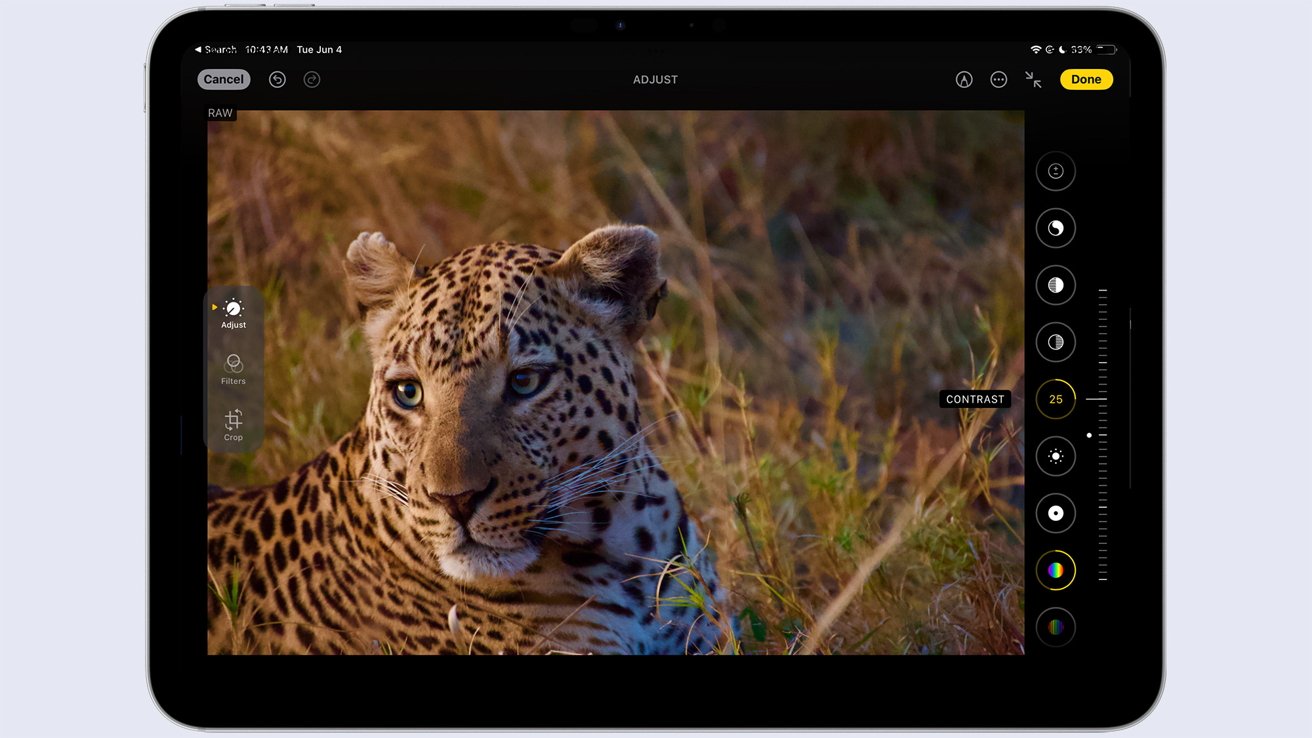Viewport: 1312px width, 738px height.
Task: Open the Vibrance adjustment
Action: pyautogui.click(x=1055, y=627)
